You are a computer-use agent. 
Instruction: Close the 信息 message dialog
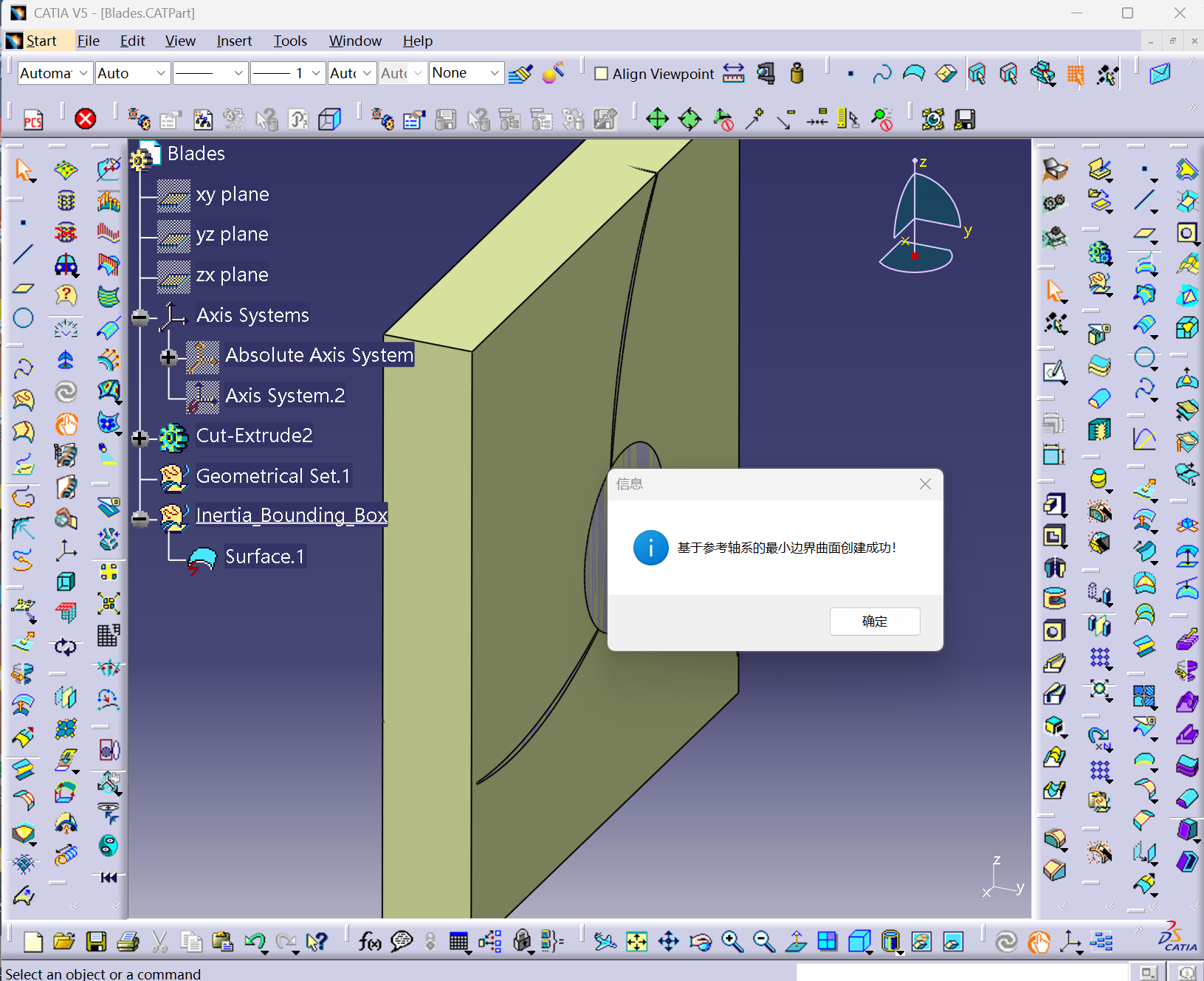click(x=925, y=484)
